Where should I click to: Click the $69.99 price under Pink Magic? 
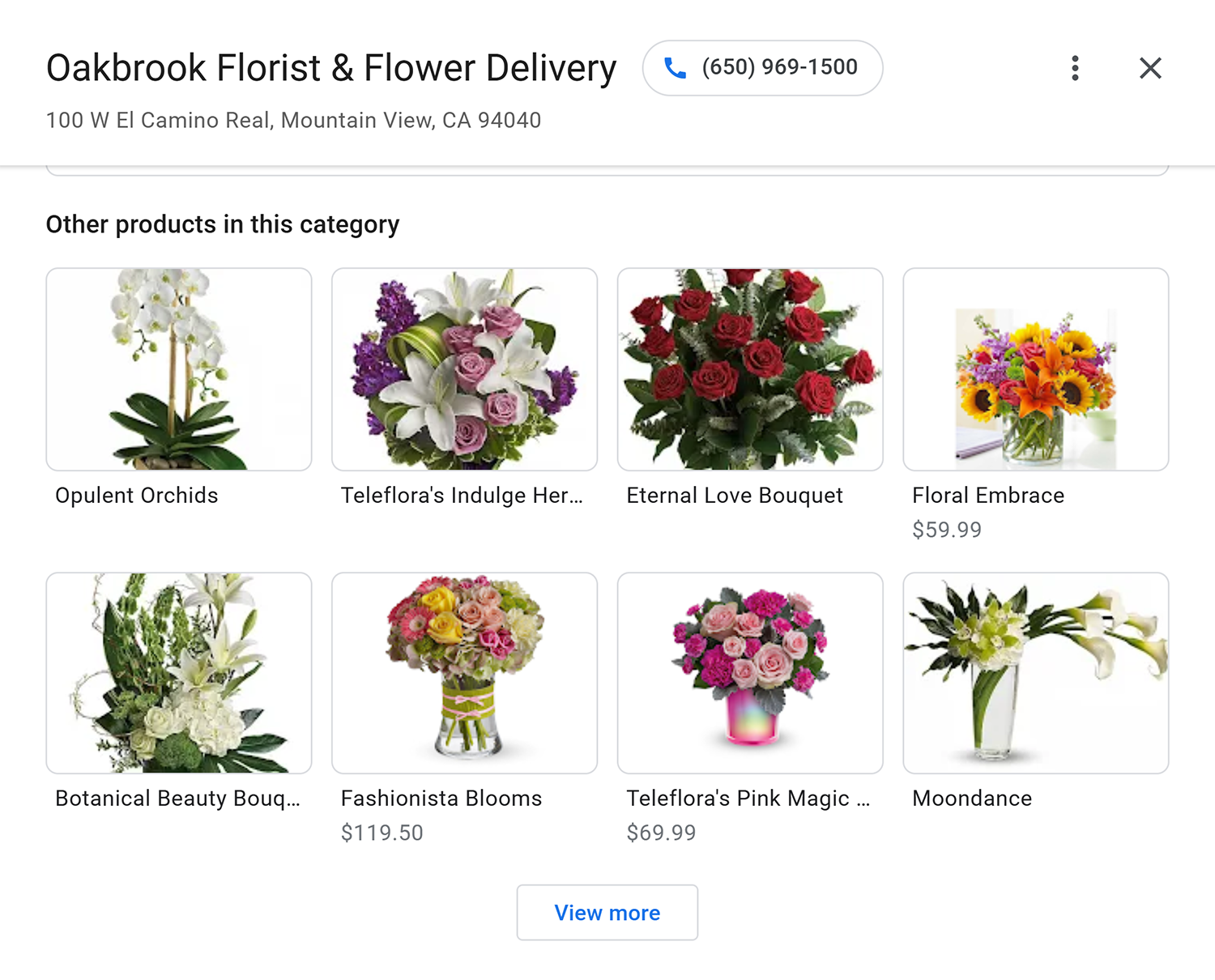pos(661,833)
